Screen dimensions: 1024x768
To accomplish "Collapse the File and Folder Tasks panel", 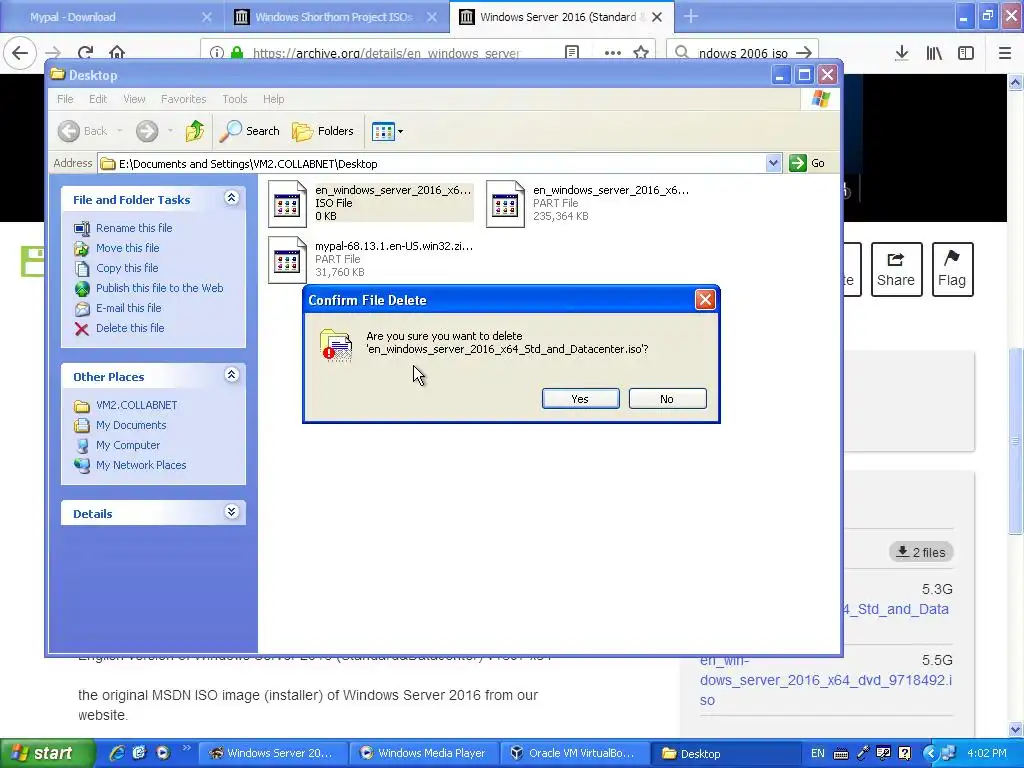I will click(231, 198).
